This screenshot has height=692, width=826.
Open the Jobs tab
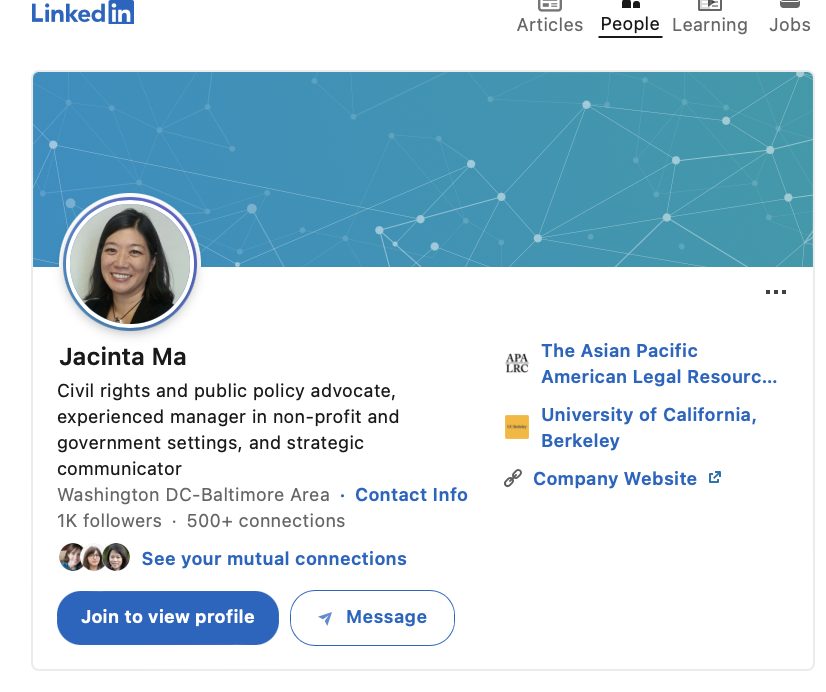coord(789,24)
